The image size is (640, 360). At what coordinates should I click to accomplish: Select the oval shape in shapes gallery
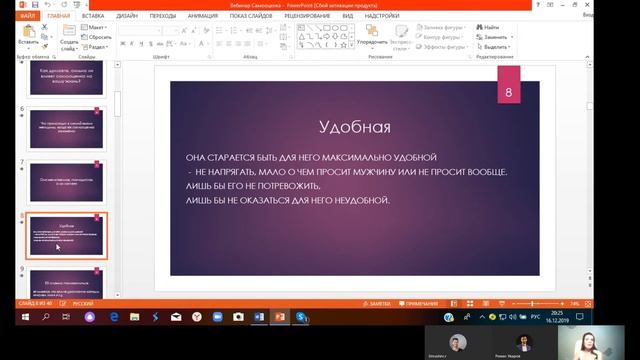[335, 28]
